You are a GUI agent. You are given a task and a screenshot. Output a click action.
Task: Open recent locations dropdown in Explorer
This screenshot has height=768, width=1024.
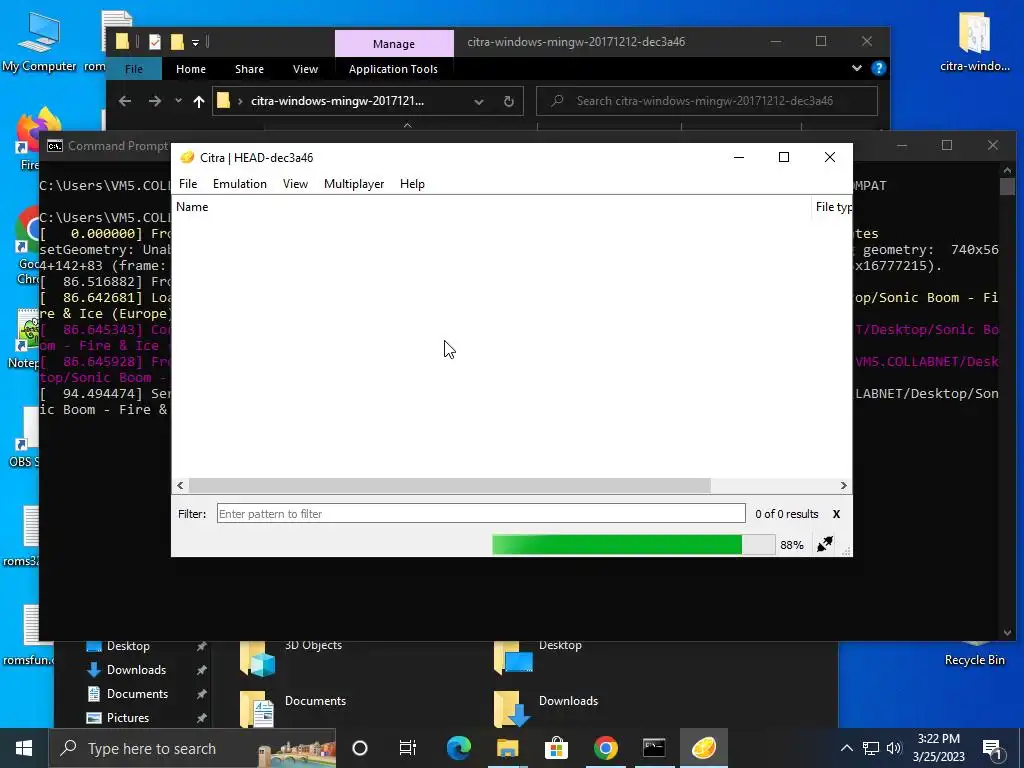click(x=178, y=101)
